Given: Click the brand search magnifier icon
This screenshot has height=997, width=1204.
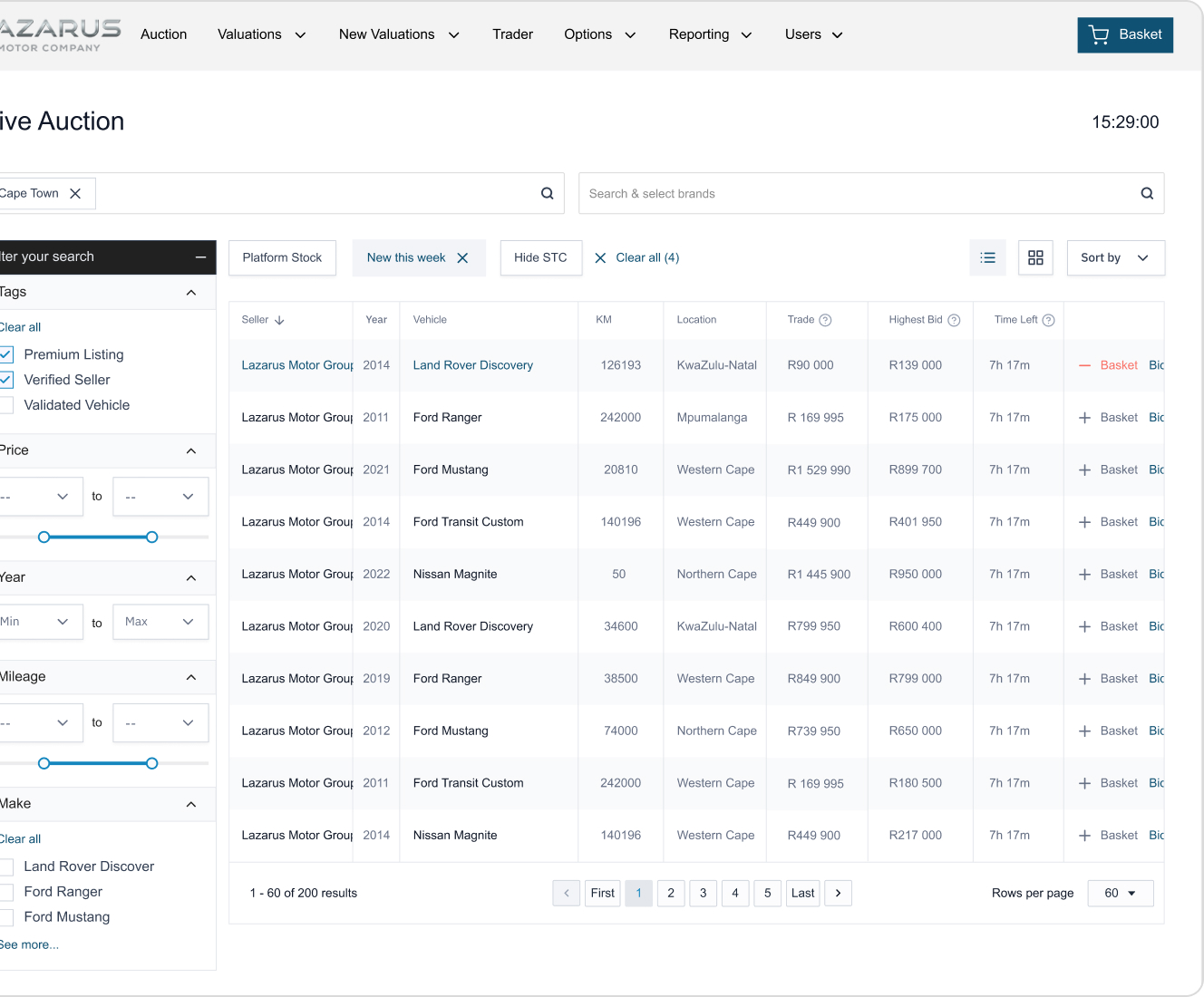Looking at the screenshot, I should click(1147, 193).
